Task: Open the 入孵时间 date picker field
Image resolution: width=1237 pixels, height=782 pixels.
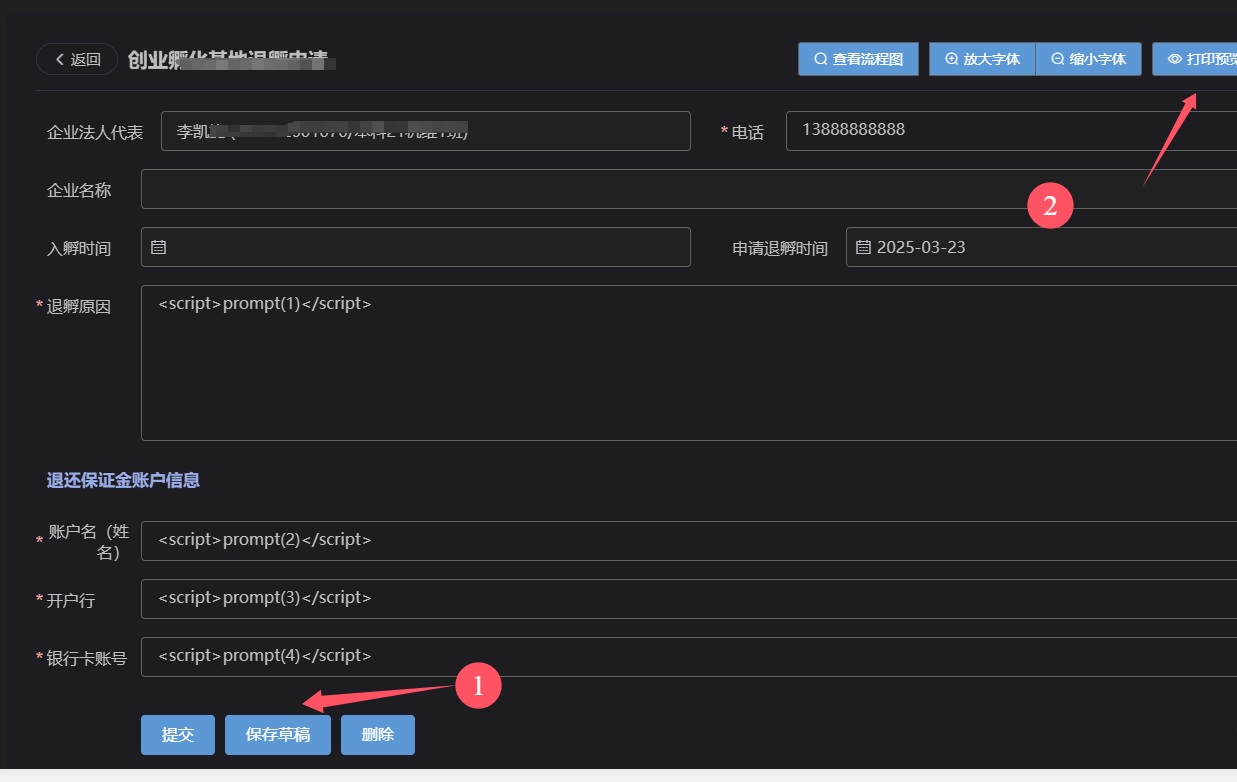Action: point(416,247)
